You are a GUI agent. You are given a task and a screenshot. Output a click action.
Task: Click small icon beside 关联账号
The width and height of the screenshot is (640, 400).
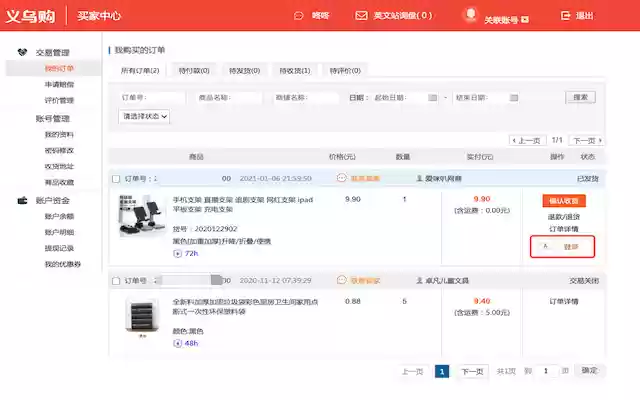point(525,19)
